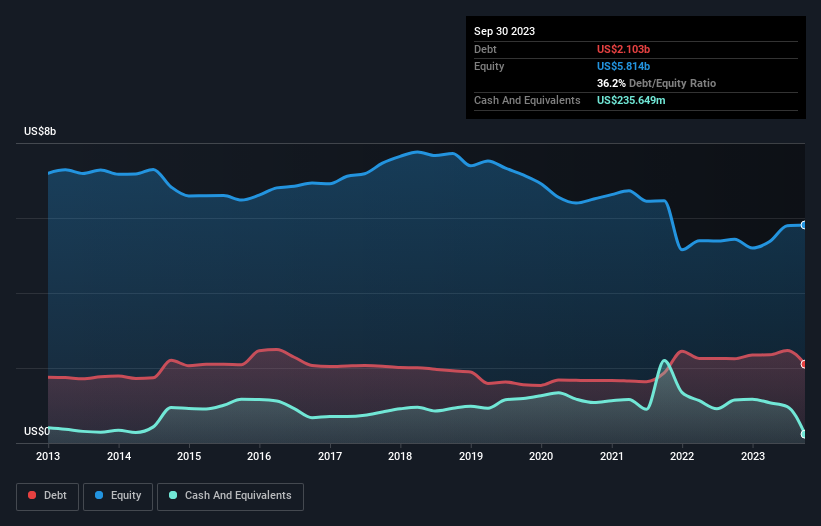The width and height of the screenshot is (821, 526).
Task: Select the Equity endpoint marker on chart
Action: (804, 225)
